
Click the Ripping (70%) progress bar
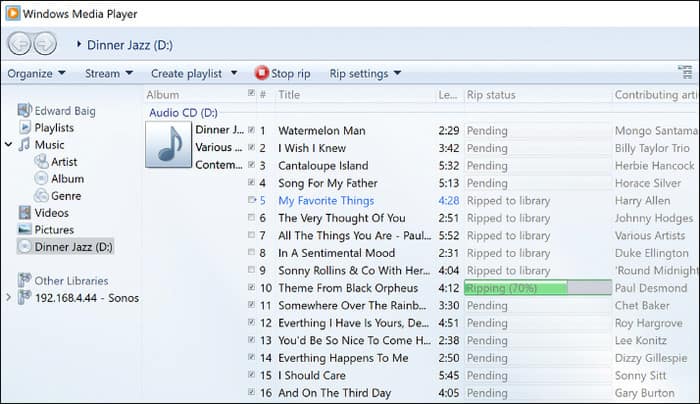click(538, 288)
